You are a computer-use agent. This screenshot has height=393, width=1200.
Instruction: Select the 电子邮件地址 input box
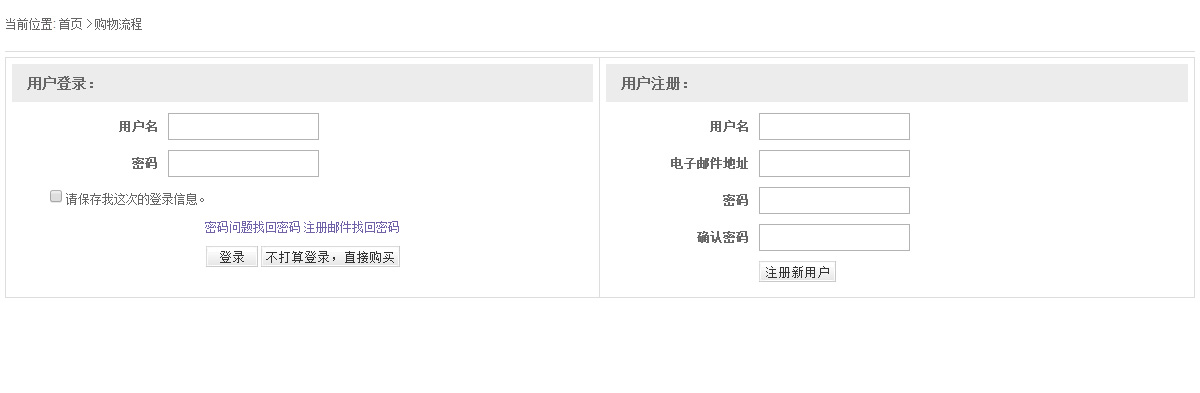[834, 163]
